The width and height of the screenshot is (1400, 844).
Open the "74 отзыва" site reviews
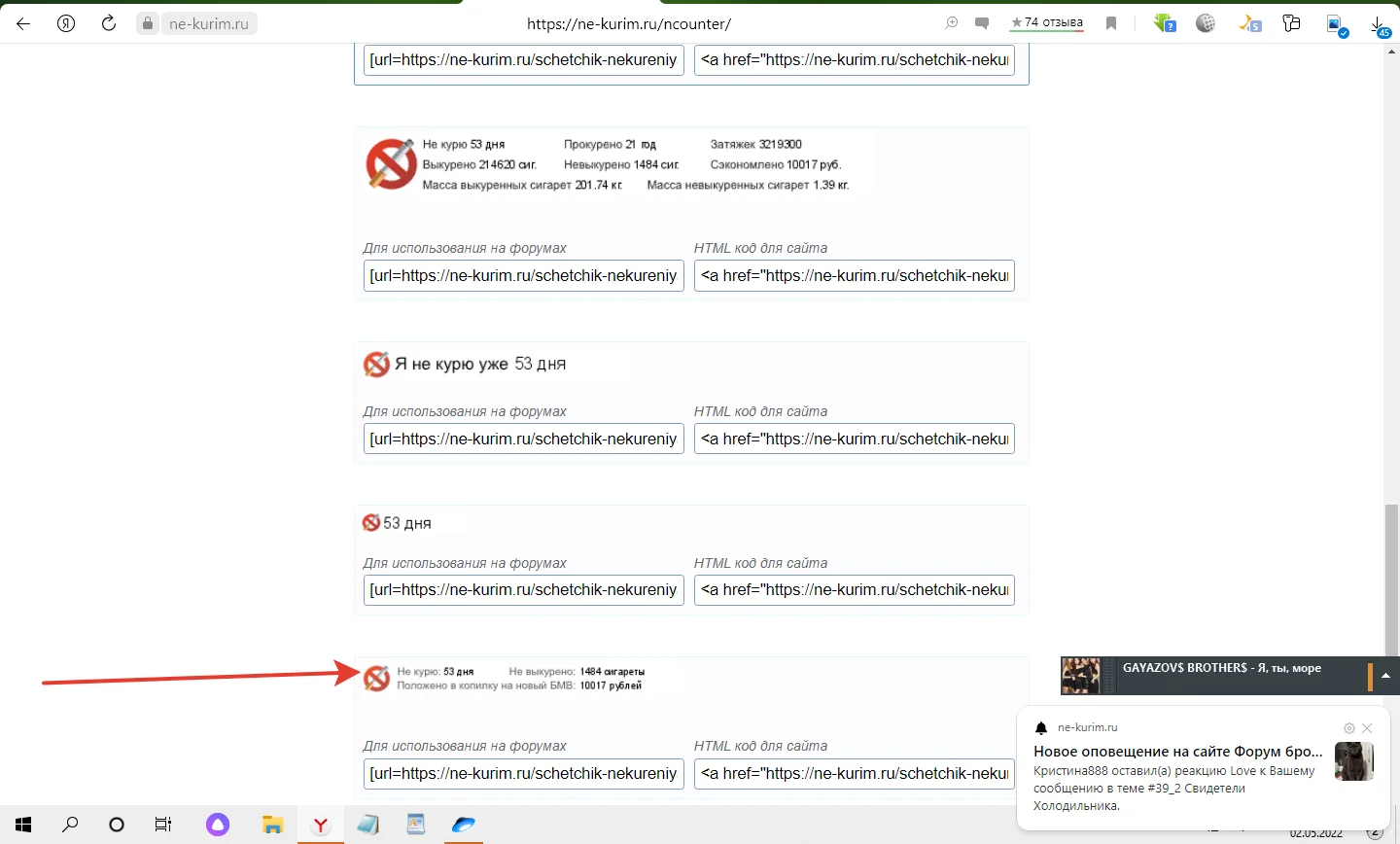[x=1046, y=23]
